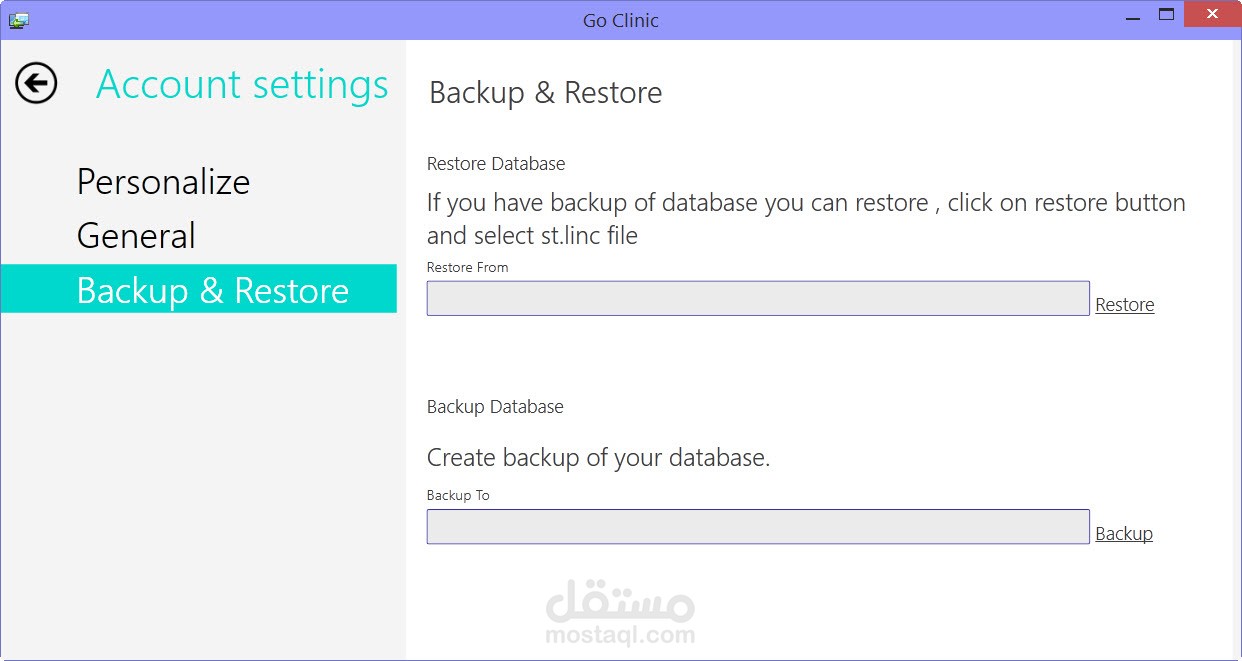Click the Backup & Restore page heading
Image resolution: width=1242 pixels, height=661 pixels.
545,93
